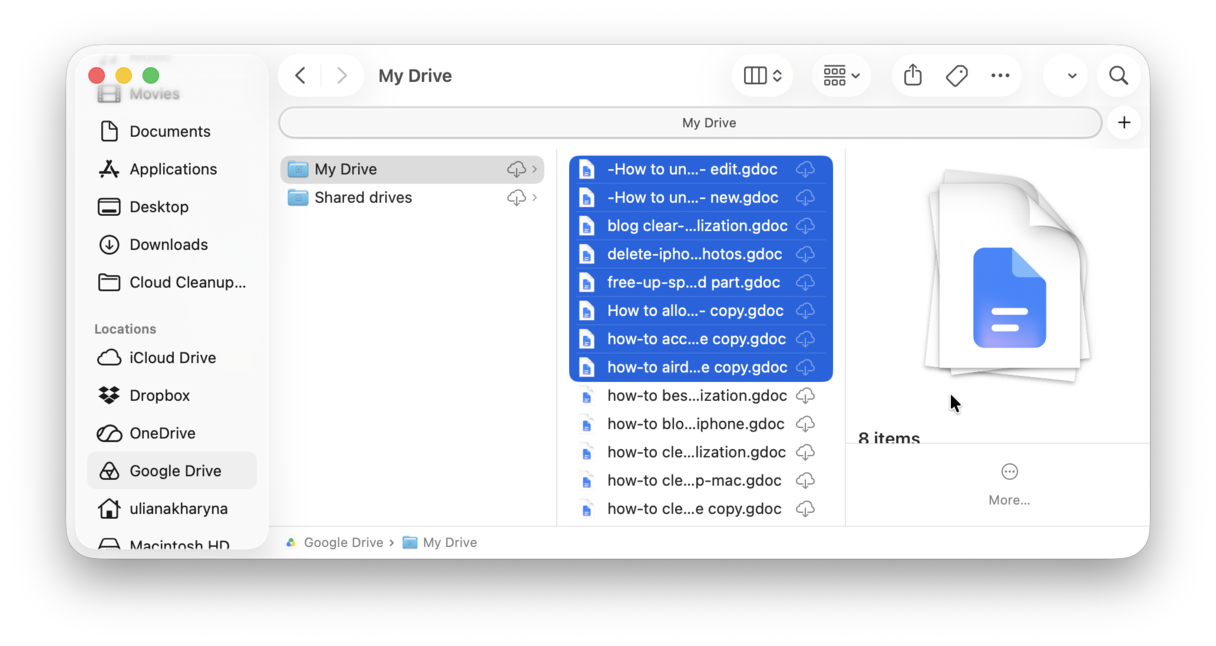Image resolution: width=1216 pixels, height=646 pixels.
Task: Select file blog clear-...lization.gdoc
Action: click(x=700, y=226)
